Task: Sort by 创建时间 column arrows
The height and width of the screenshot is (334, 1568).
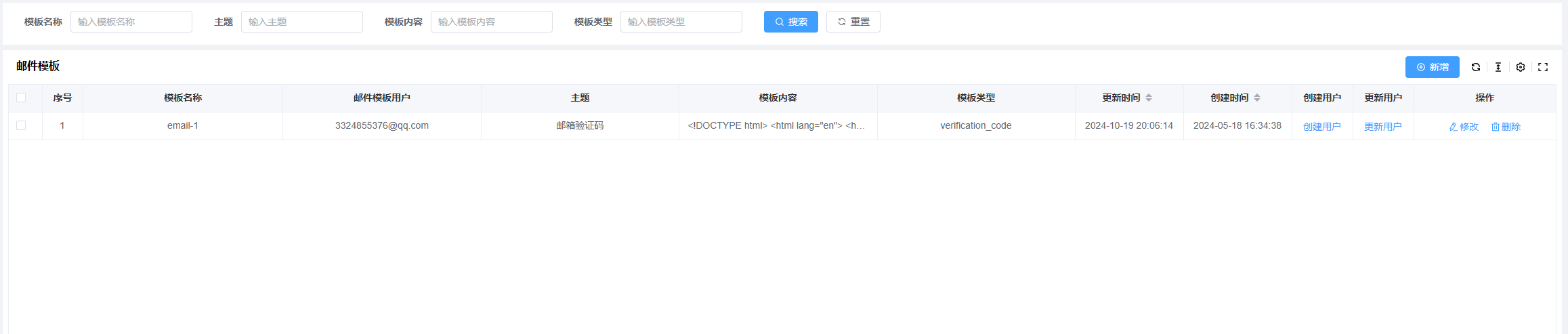Action: [x=1257, y=98]
